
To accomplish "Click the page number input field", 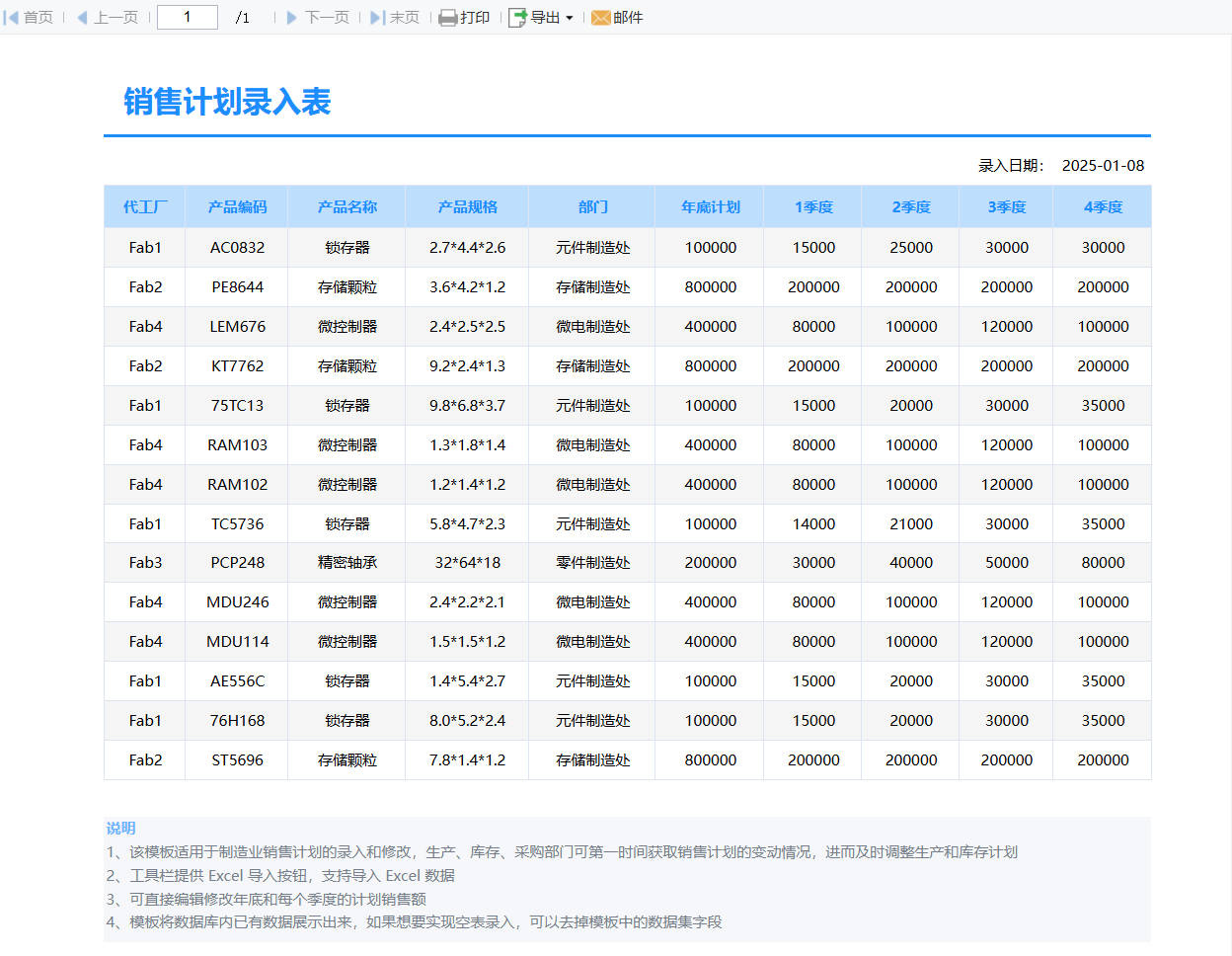I will [188, 17].
